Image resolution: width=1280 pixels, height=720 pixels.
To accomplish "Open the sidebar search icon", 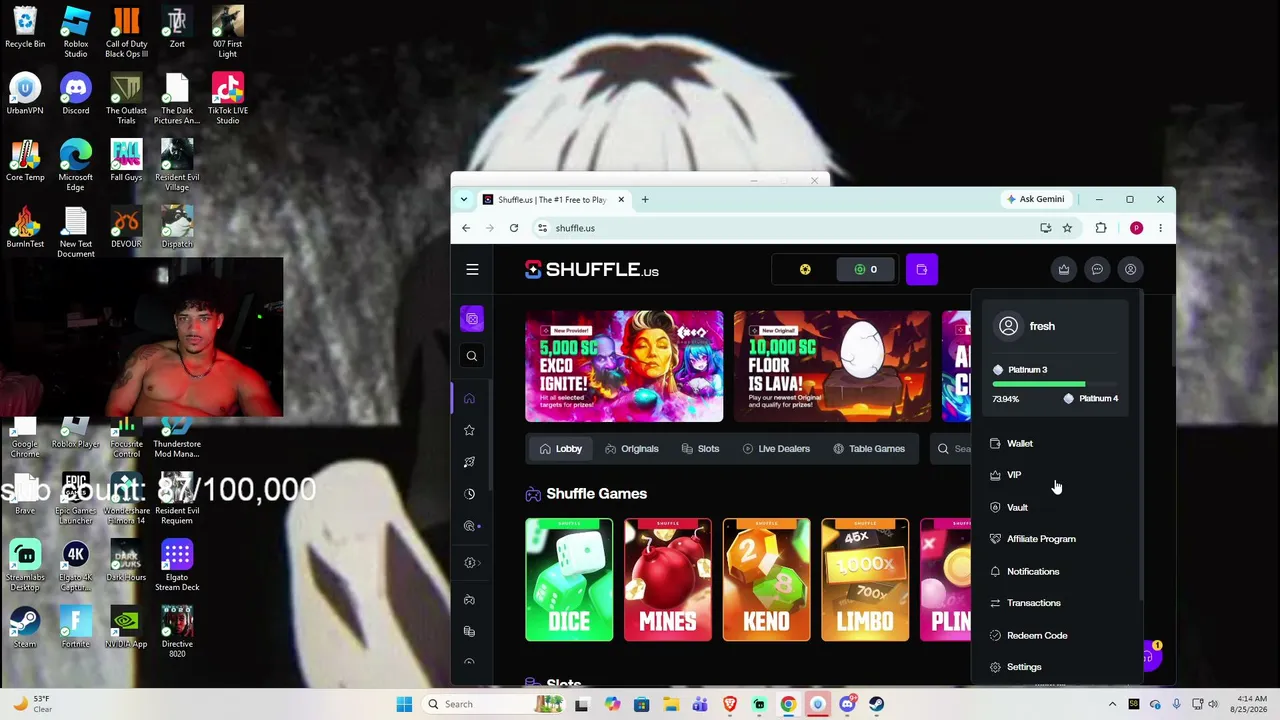I will 472,356.
